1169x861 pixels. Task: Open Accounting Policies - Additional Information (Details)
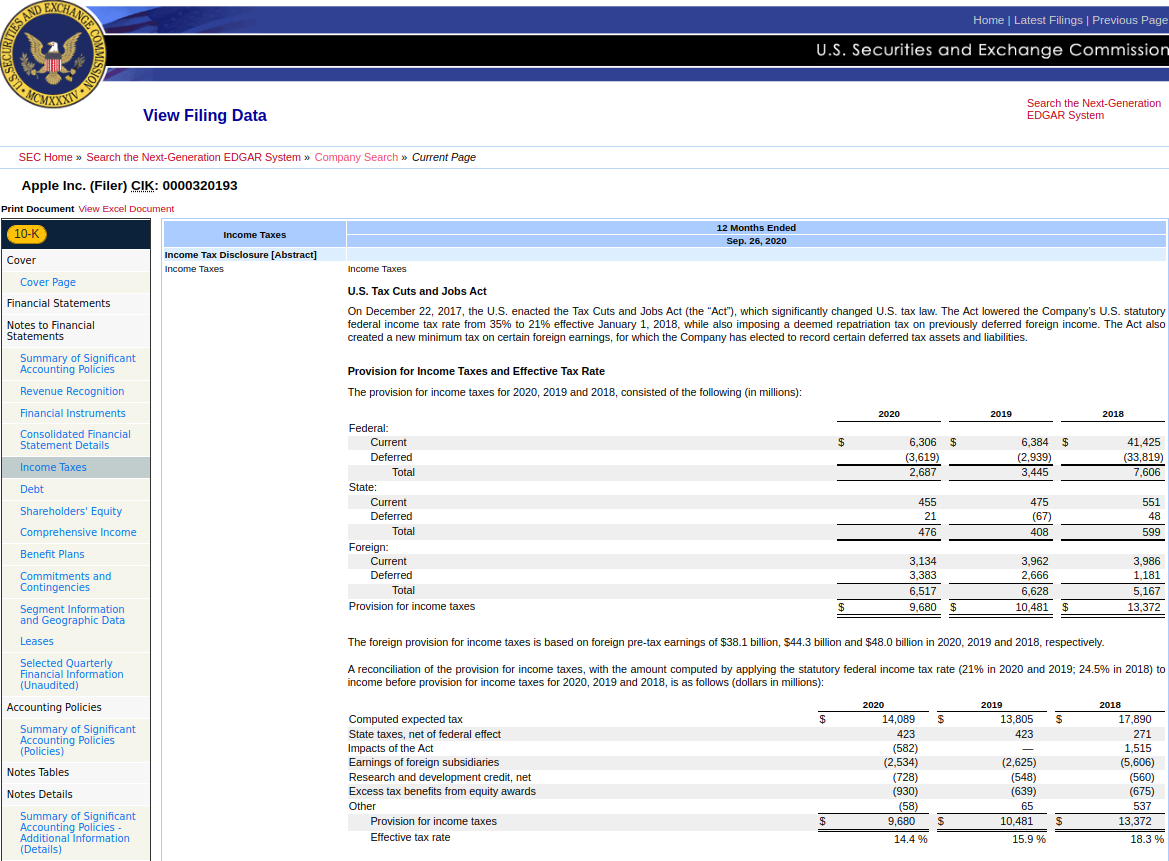(x=78, y=833)
